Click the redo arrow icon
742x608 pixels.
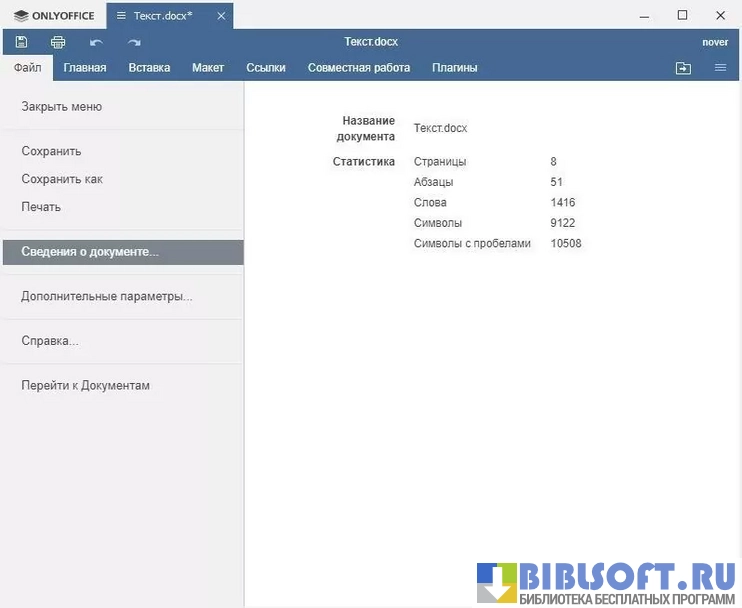(134, 42)
